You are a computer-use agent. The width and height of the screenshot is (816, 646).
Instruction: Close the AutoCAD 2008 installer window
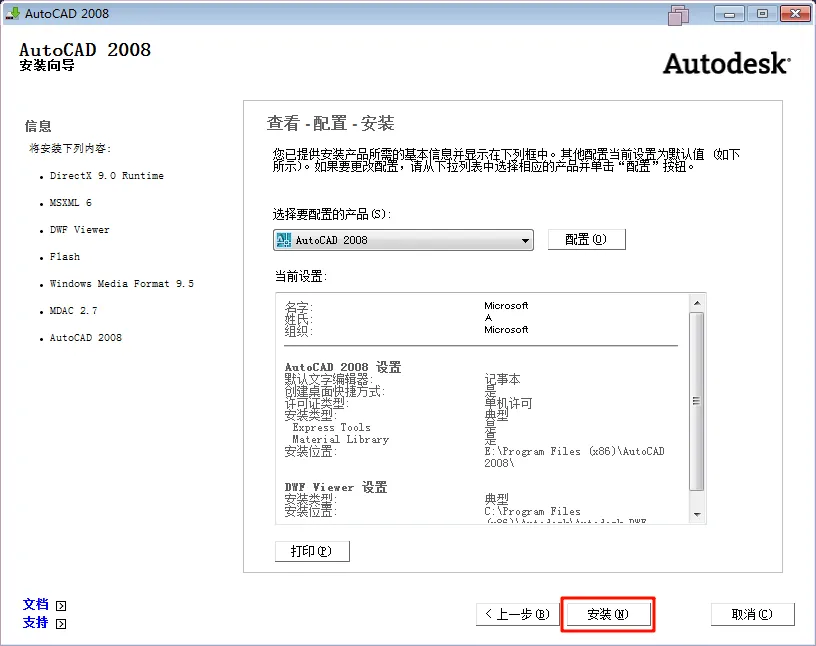(796, 14)
